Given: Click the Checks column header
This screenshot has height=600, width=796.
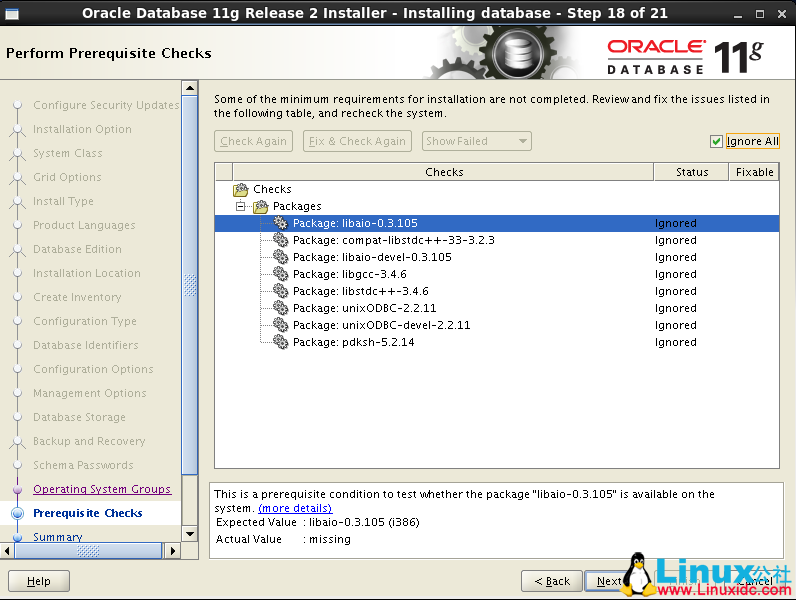Looking at the screenshot, I should click(x=444, y=172).
